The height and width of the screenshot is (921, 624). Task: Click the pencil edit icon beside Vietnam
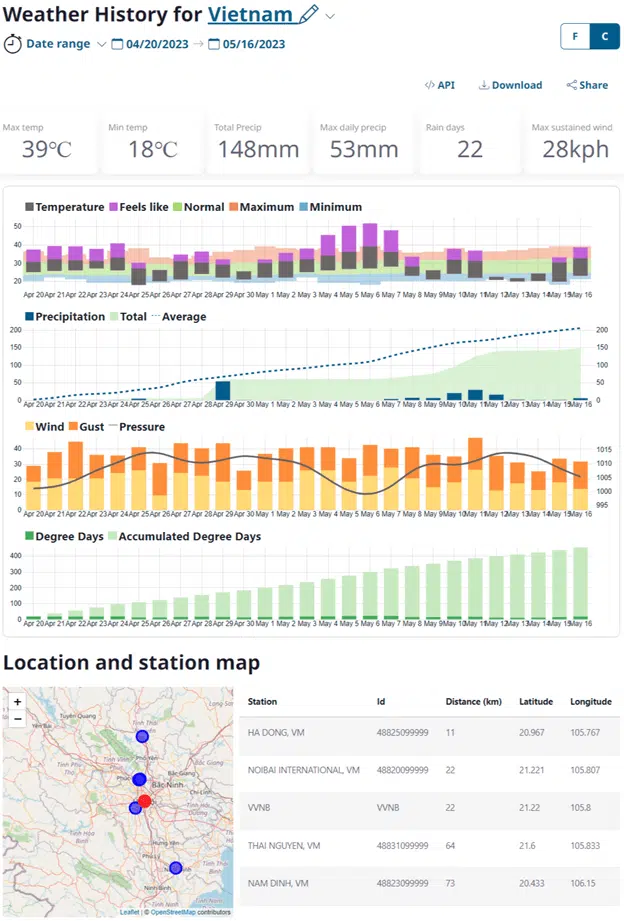point(308,15)
